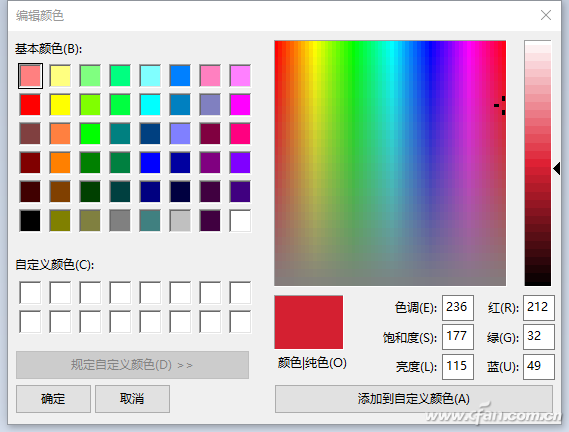Select the orange basic color swatch
This screenshot has width=569, height=432.
[x=60, y=162]
